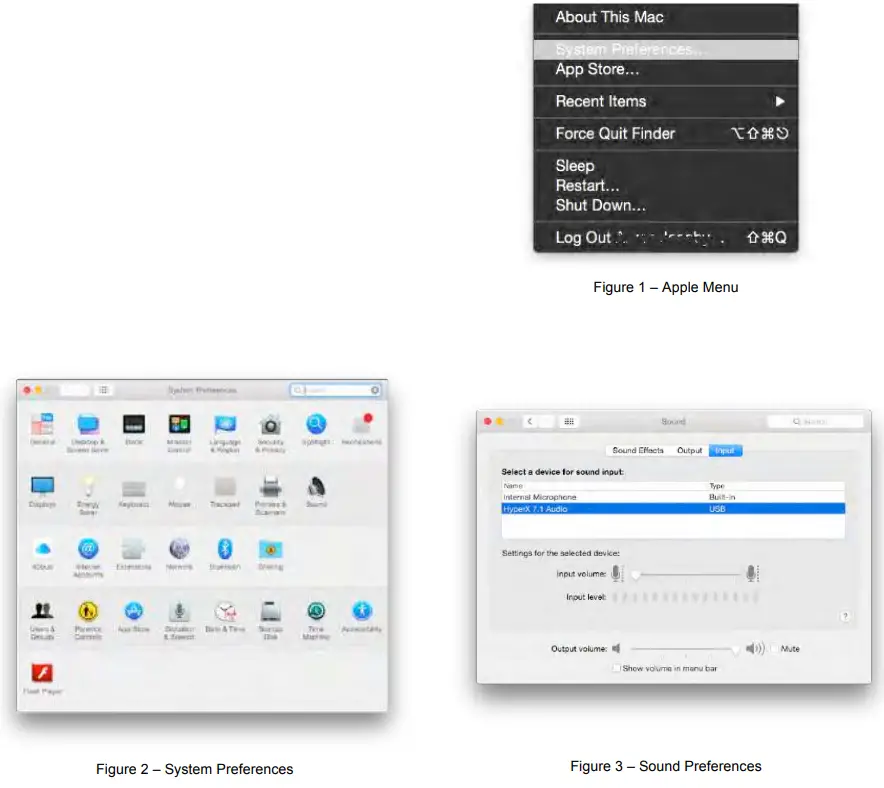This screenshot has width=884, height=788.
Task: Open Desktop & Screen Saver preferences
Action: (x=88, y=424)
